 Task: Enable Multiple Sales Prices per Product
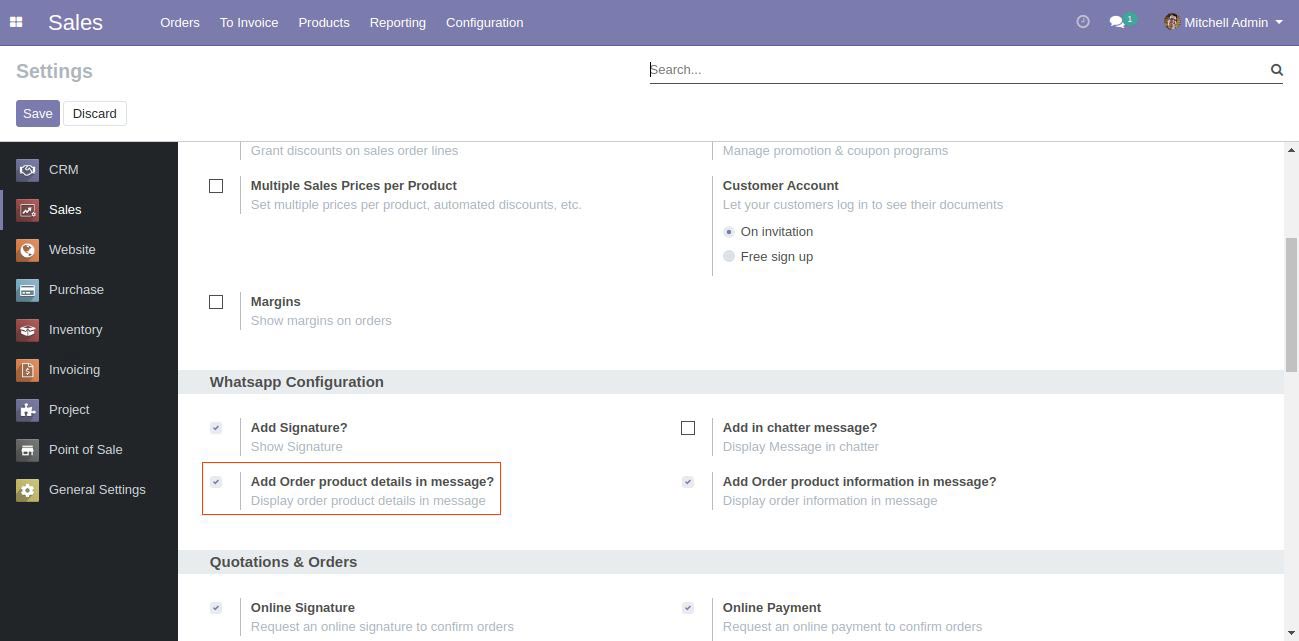click(x=216, y=186)
